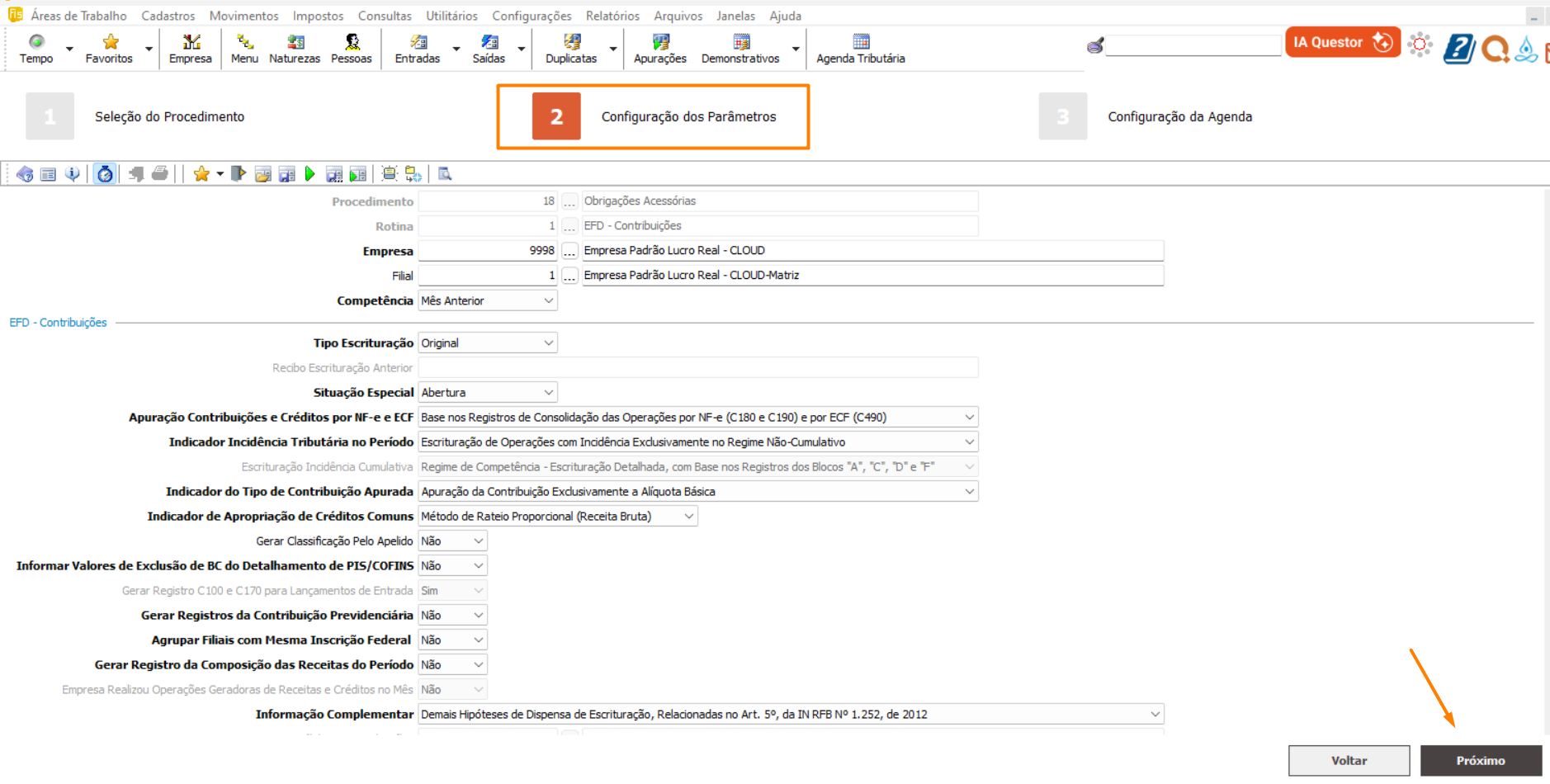Image resolution: width=1550 pixels, height=784 pixels.
Task: Open the Relatórios menu
Action: click(612, 16)
